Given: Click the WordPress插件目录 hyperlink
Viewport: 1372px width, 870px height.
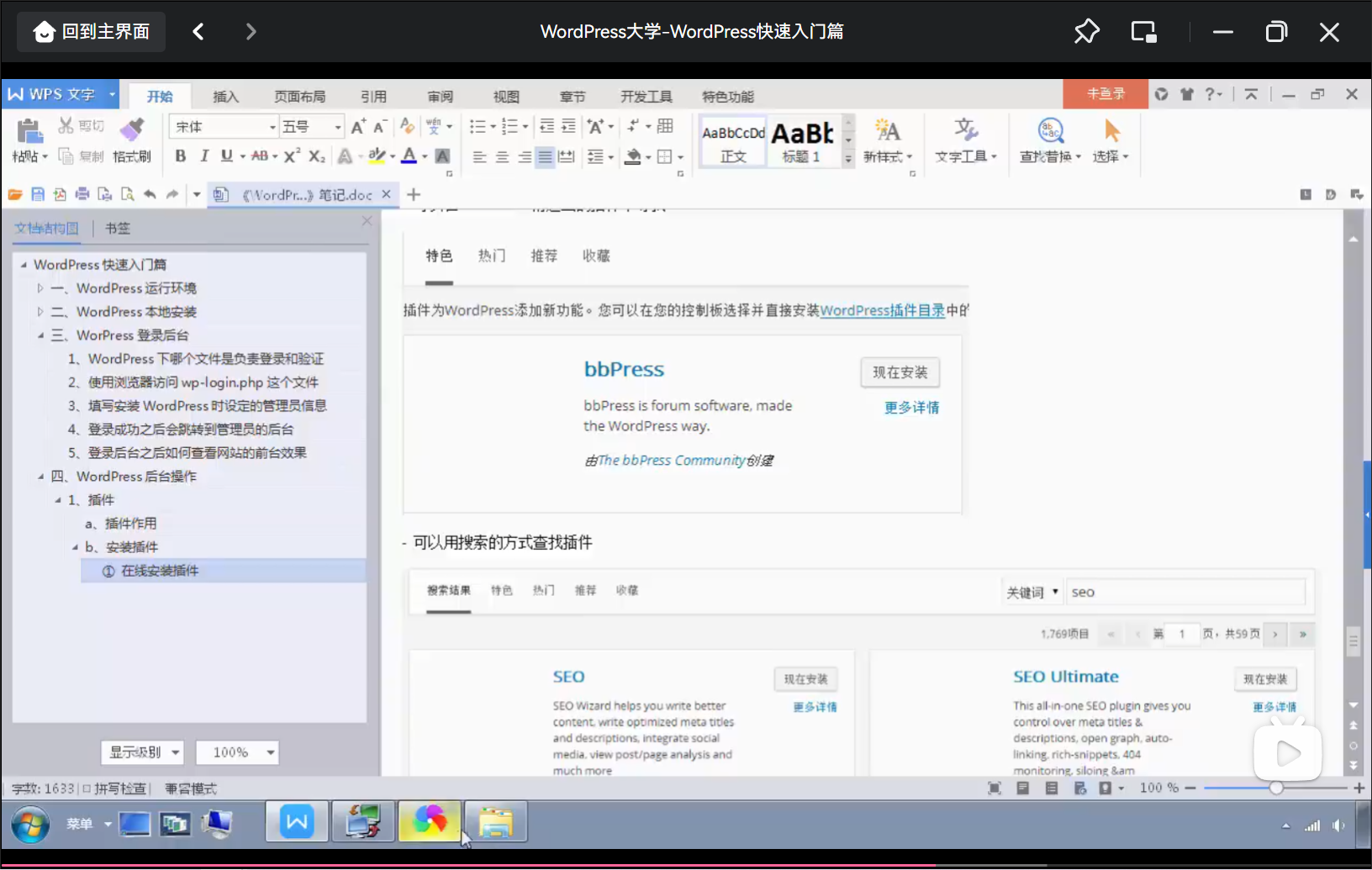Looking at the screenshot, I should pyautogui.click(x=883, y=310).
